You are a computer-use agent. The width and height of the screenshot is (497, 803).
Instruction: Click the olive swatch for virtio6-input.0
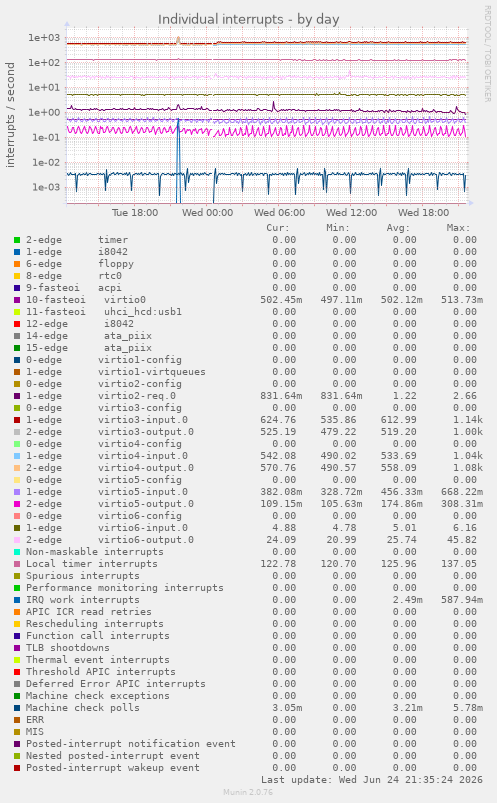click(x=17, y=528)
